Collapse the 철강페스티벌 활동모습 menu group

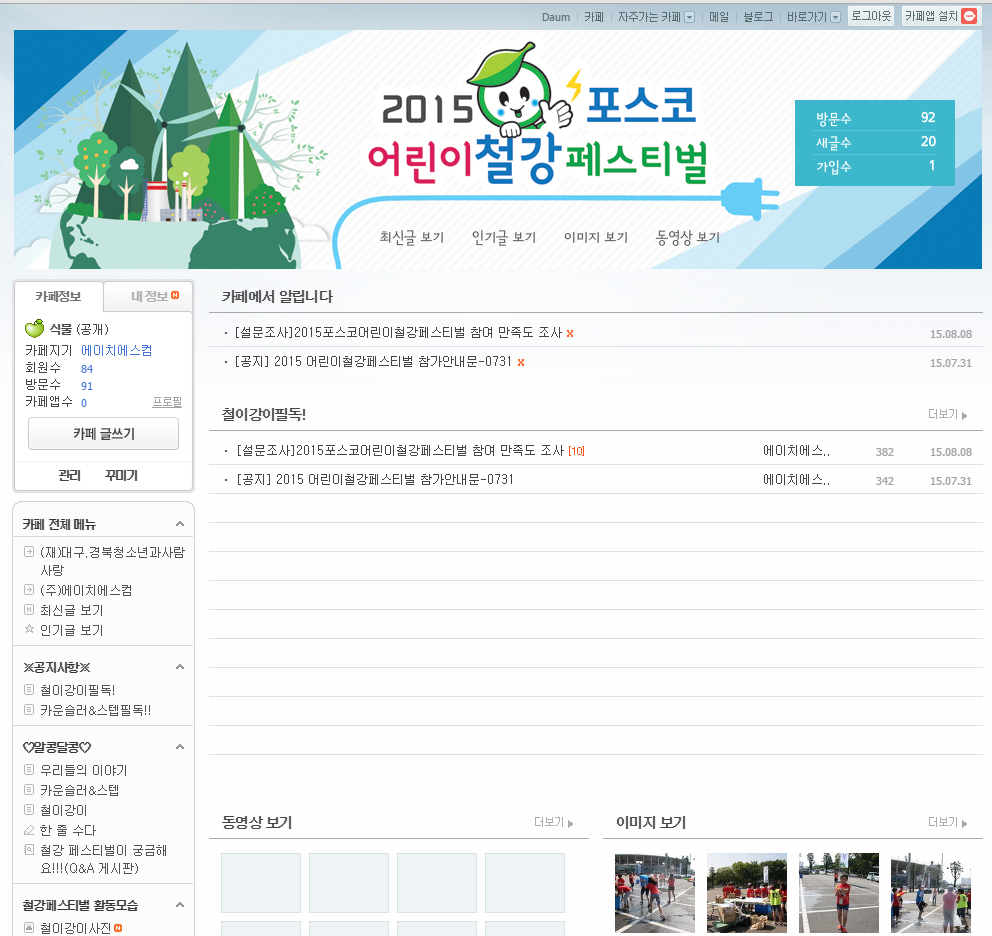(x=180, y=905)
